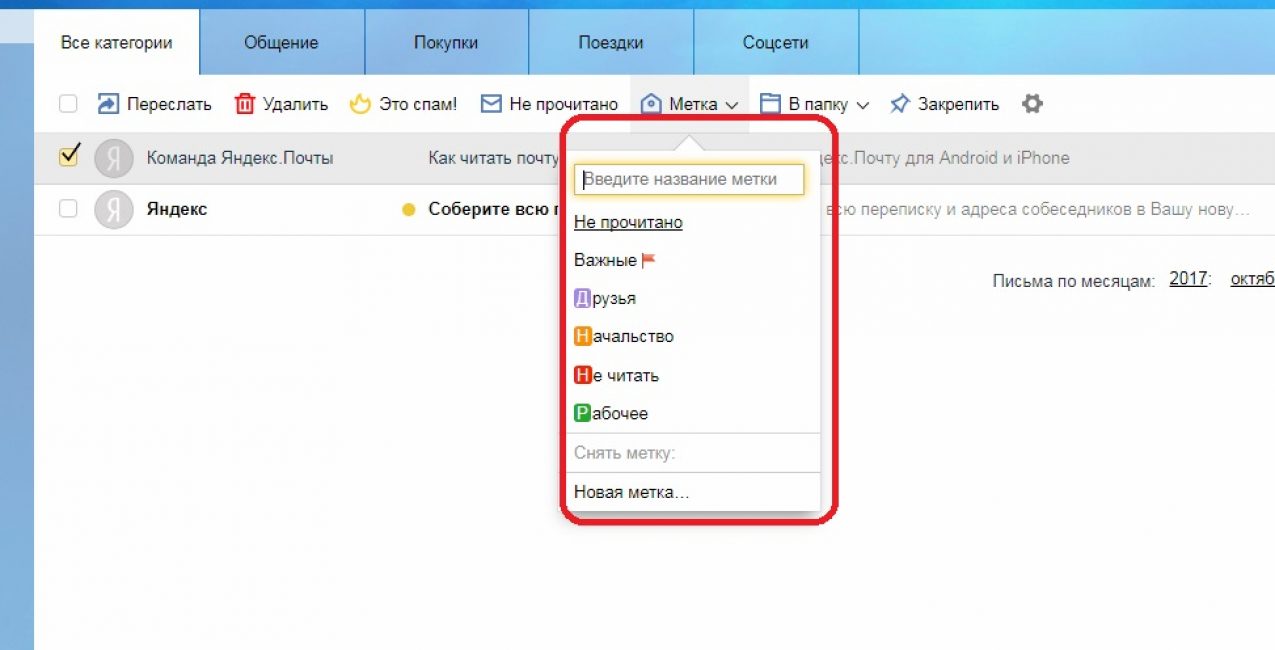Click sender name Команда Яндекс.Почты
The width and height of the screenshot is (1275, 650).
[x=240, y=158]
